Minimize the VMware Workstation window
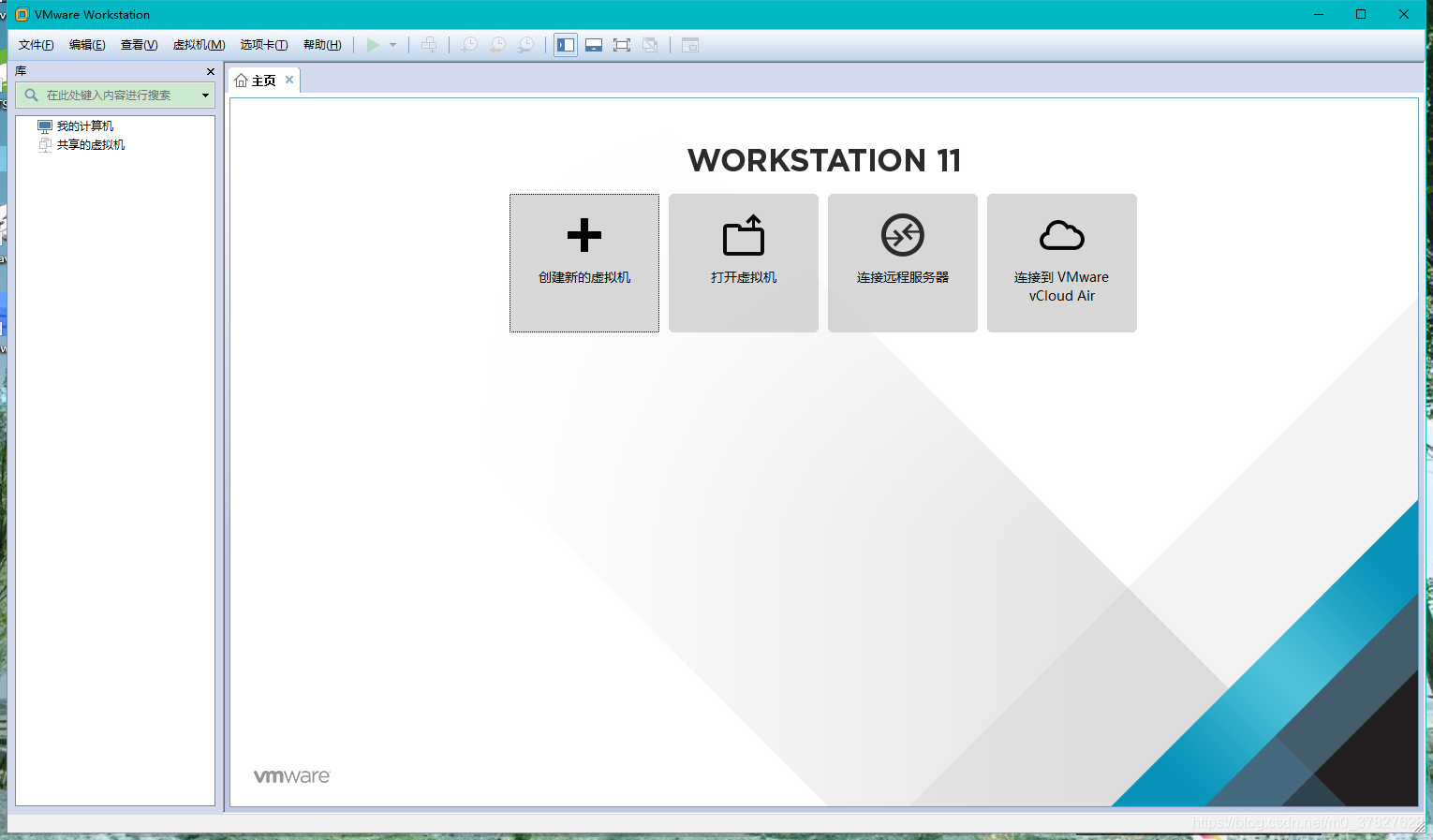The height and width of the screenshot is (840, 1433). 1319,14
